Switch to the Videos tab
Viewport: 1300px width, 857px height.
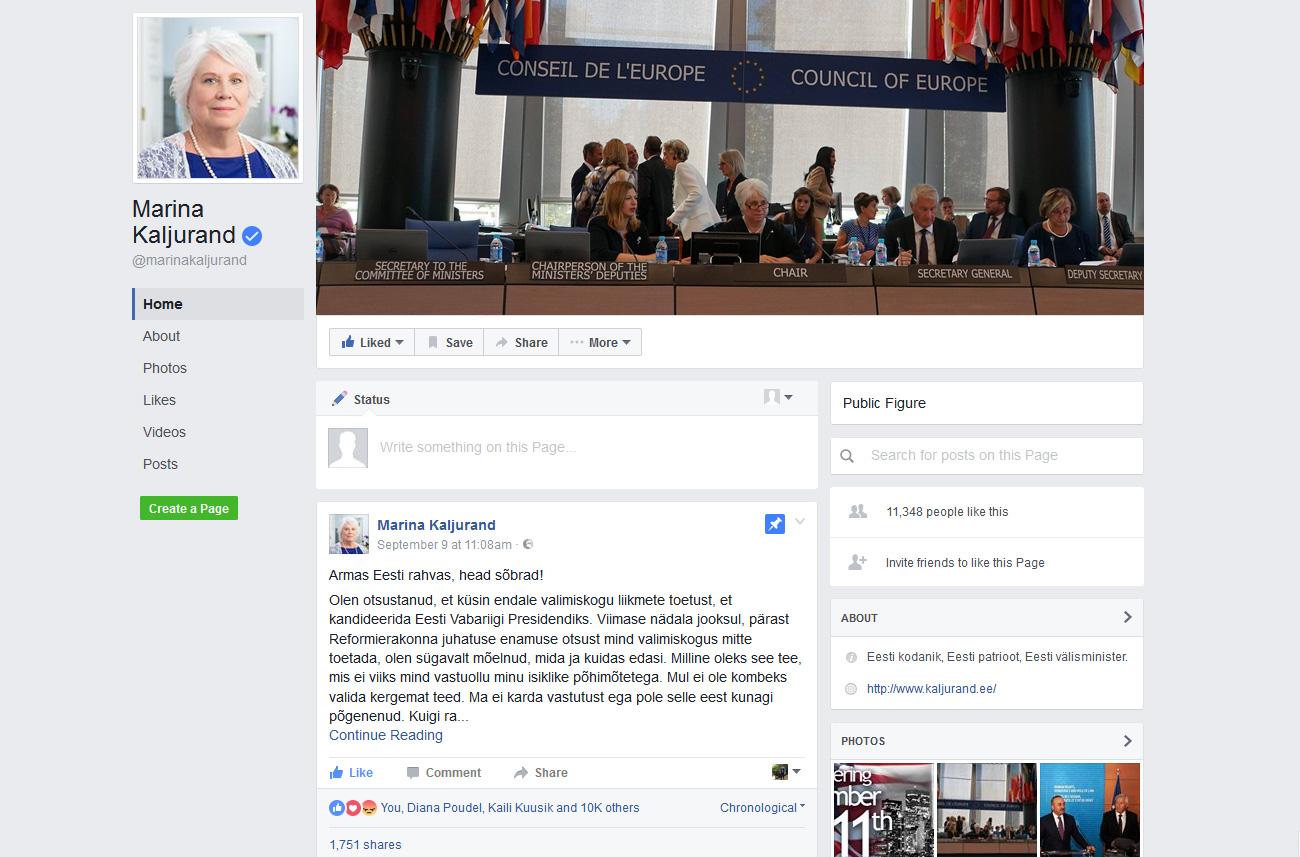[x=164, y=432]
